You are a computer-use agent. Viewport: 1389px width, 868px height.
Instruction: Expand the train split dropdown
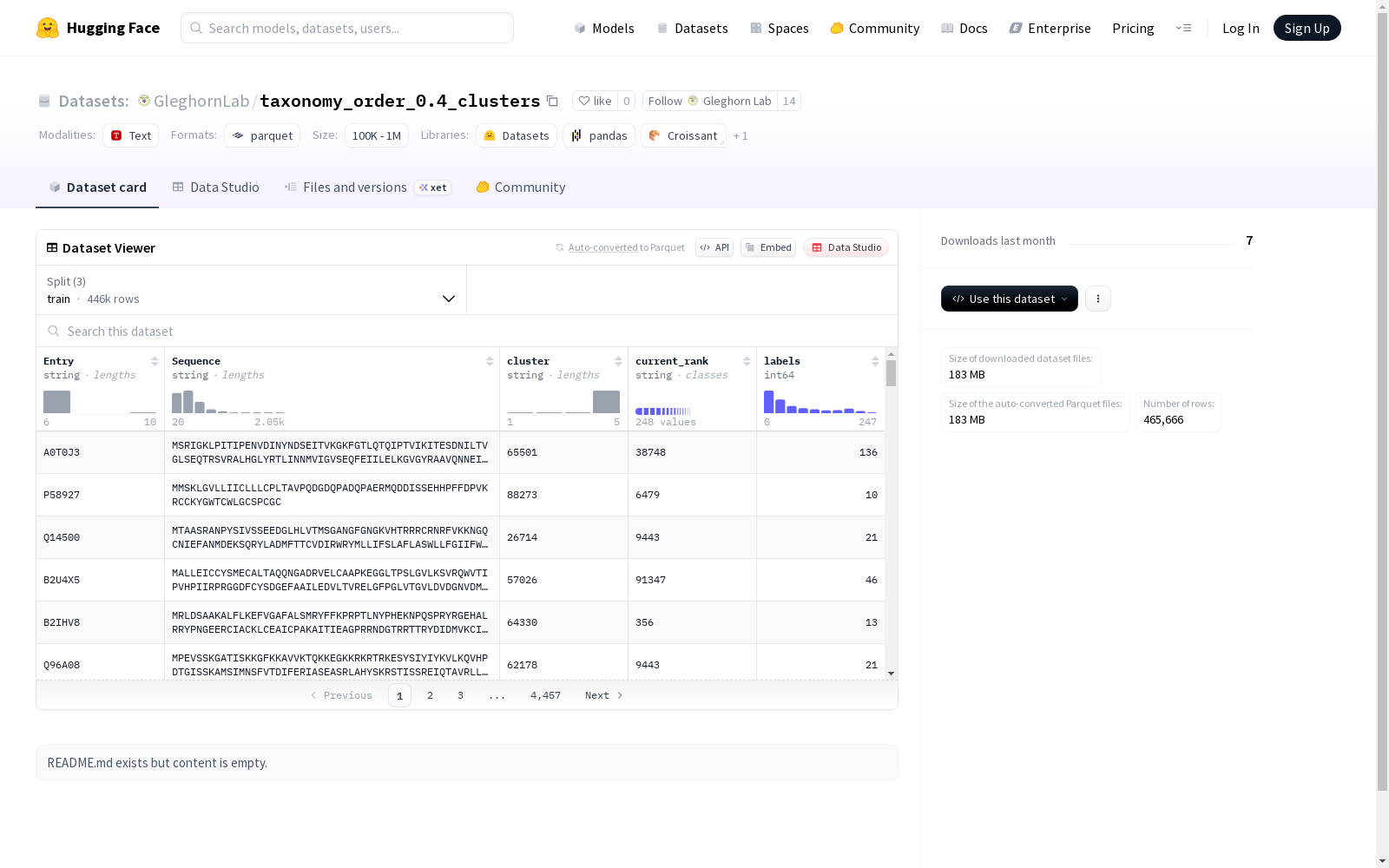pos(252,290)
